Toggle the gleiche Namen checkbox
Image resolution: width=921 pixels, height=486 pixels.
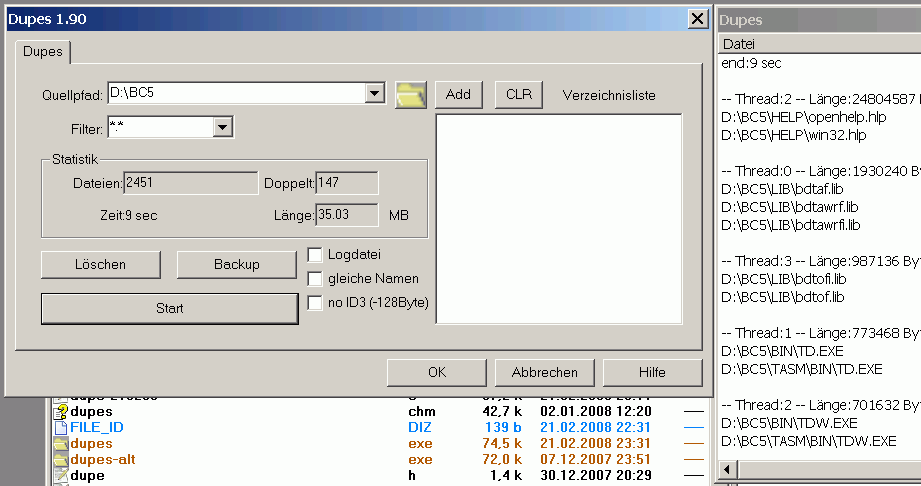[315, 279]
